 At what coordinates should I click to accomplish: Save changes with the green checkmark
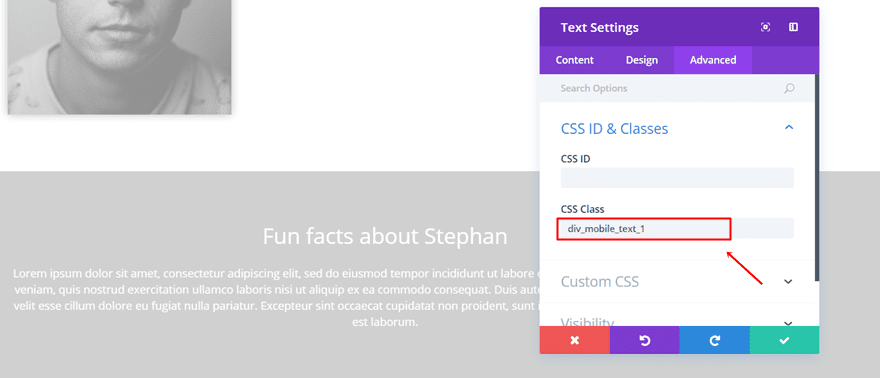pyautogui.click(x=784, y=340)
